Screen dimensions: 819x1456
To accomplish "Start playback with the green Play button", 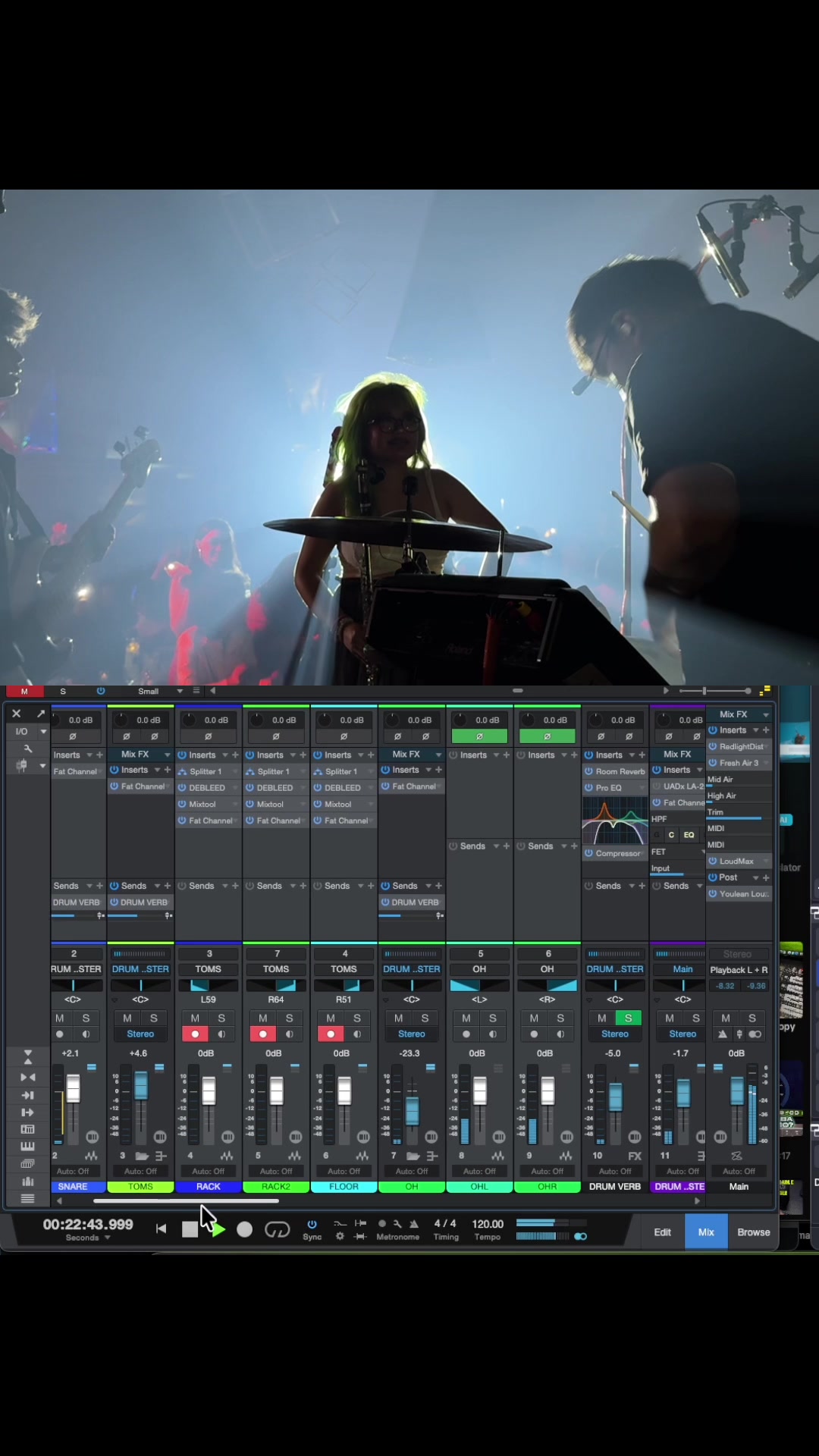I will point(219,1230).
